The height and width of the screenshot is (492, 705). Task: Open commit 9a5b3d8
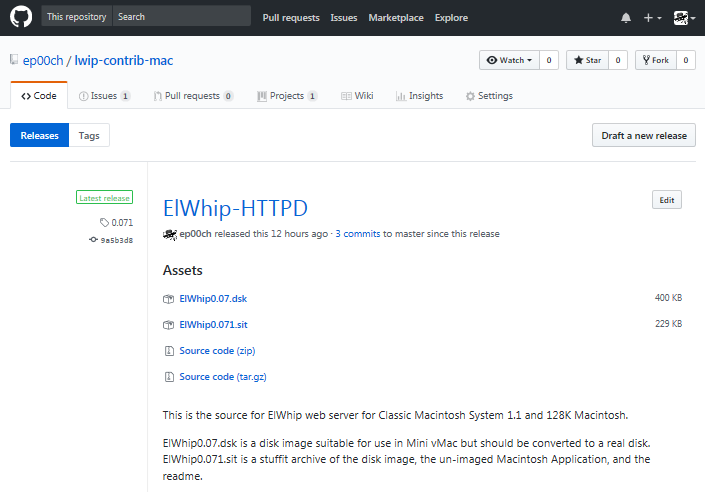pos(117,240)
